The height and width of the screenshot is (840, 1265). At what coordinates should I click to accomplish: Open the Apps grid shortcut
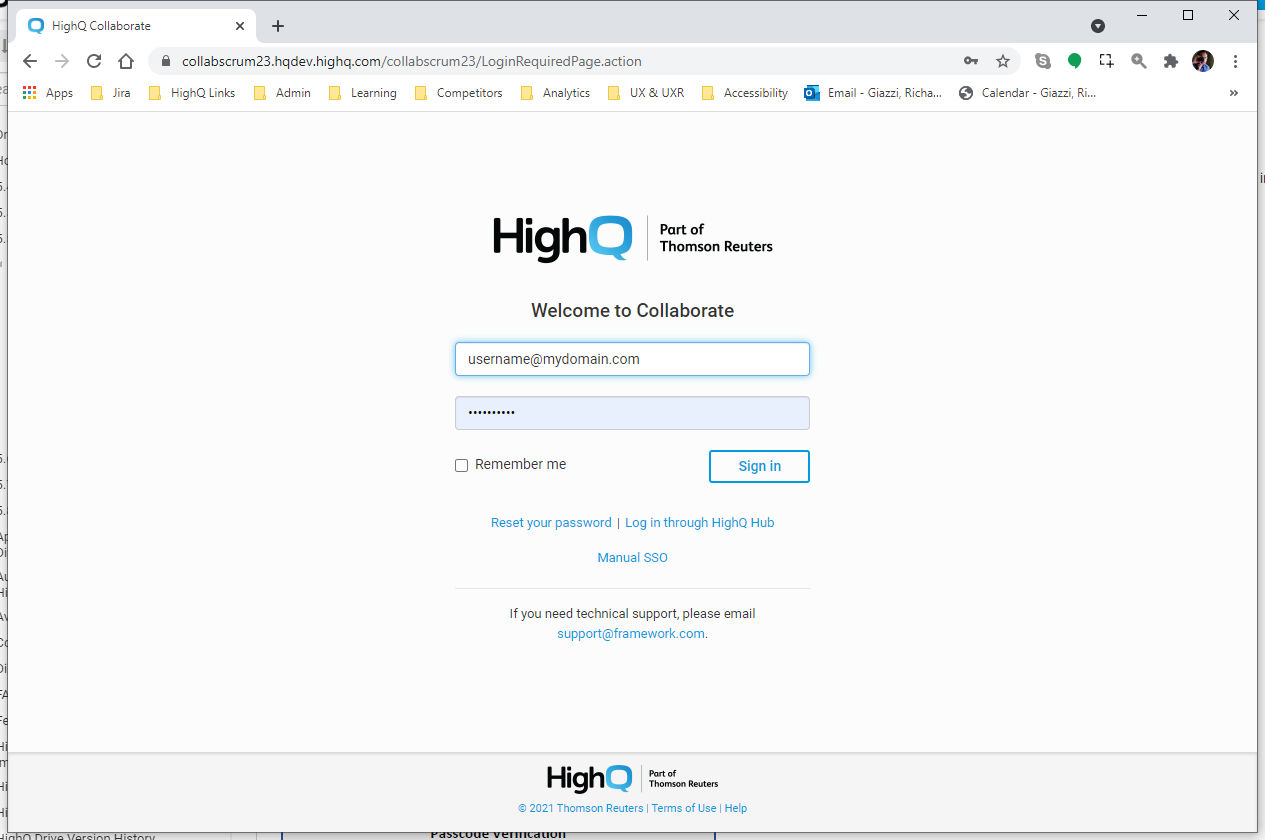[x=47, y=93]
